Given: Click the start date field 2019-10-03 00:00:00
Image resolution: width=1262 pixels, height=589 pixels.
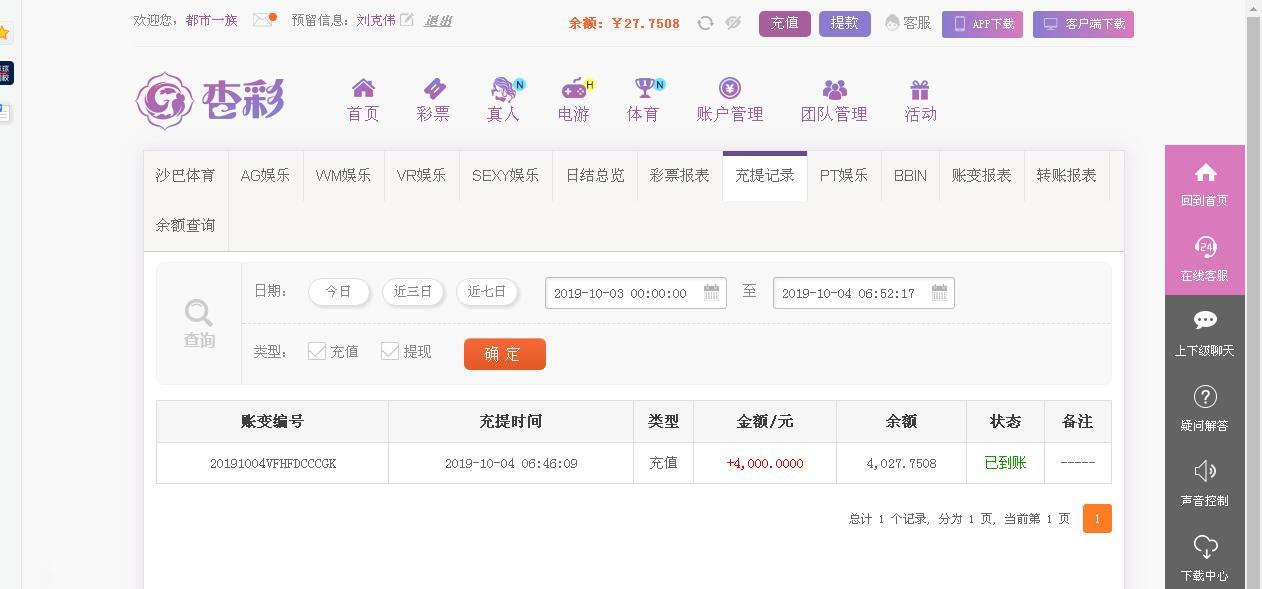Looking at the screenshot, I should [x=636, y=293].
